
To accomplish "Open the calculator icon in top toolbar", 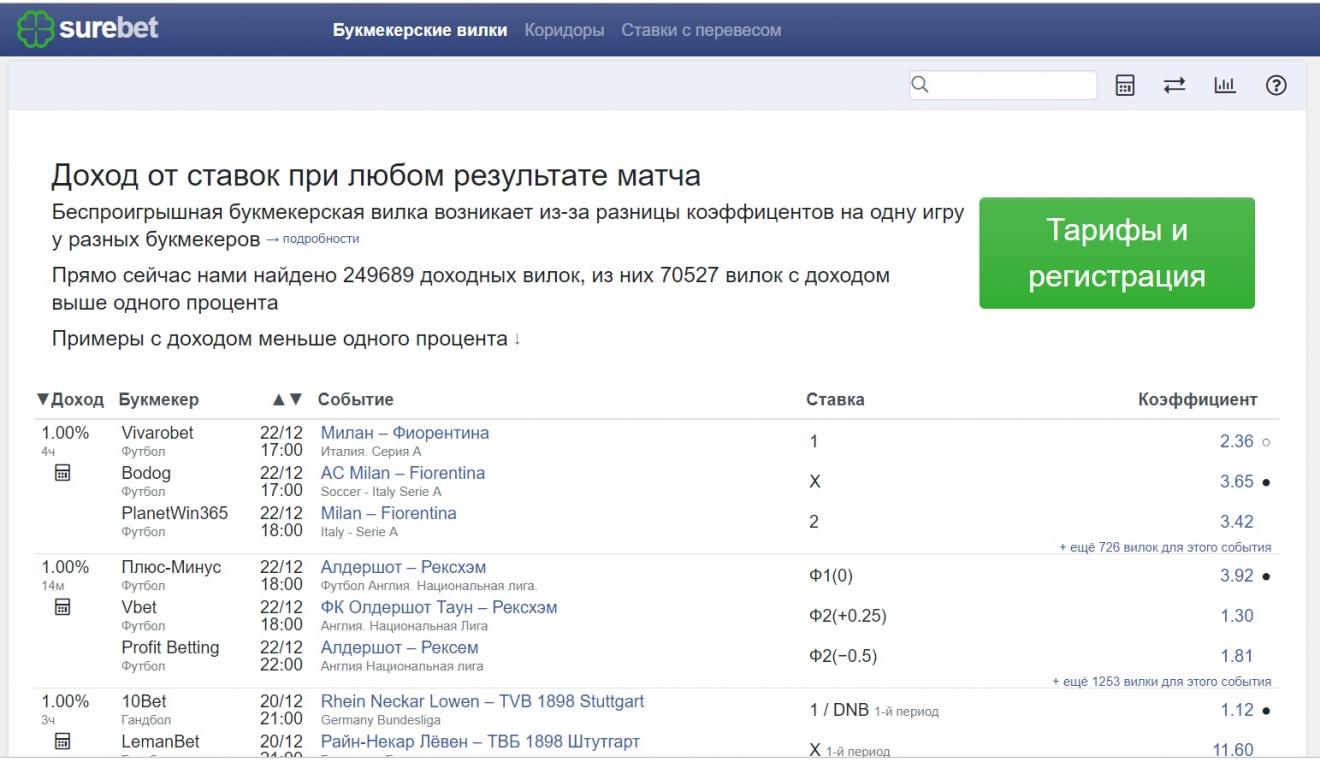I will coord(1125,87).
